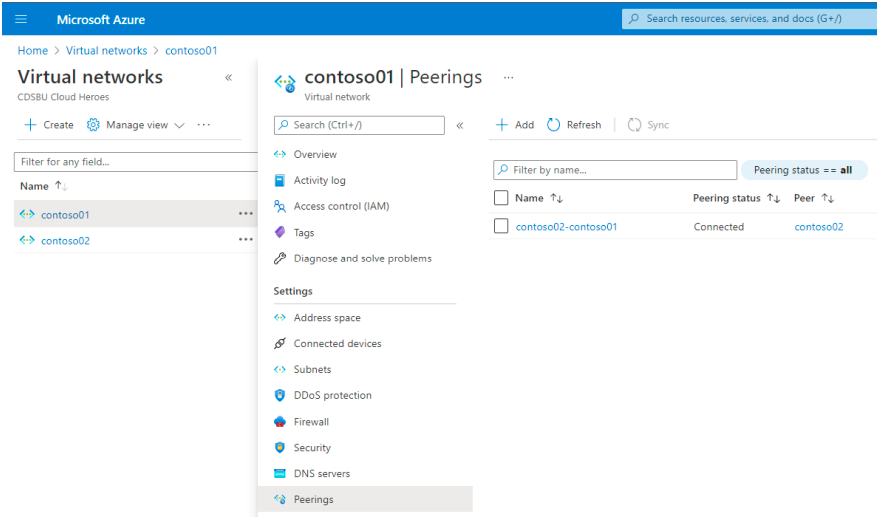Click the Subnets icon
The height and width of the screenshot is (529, 882).
[280, 369]
